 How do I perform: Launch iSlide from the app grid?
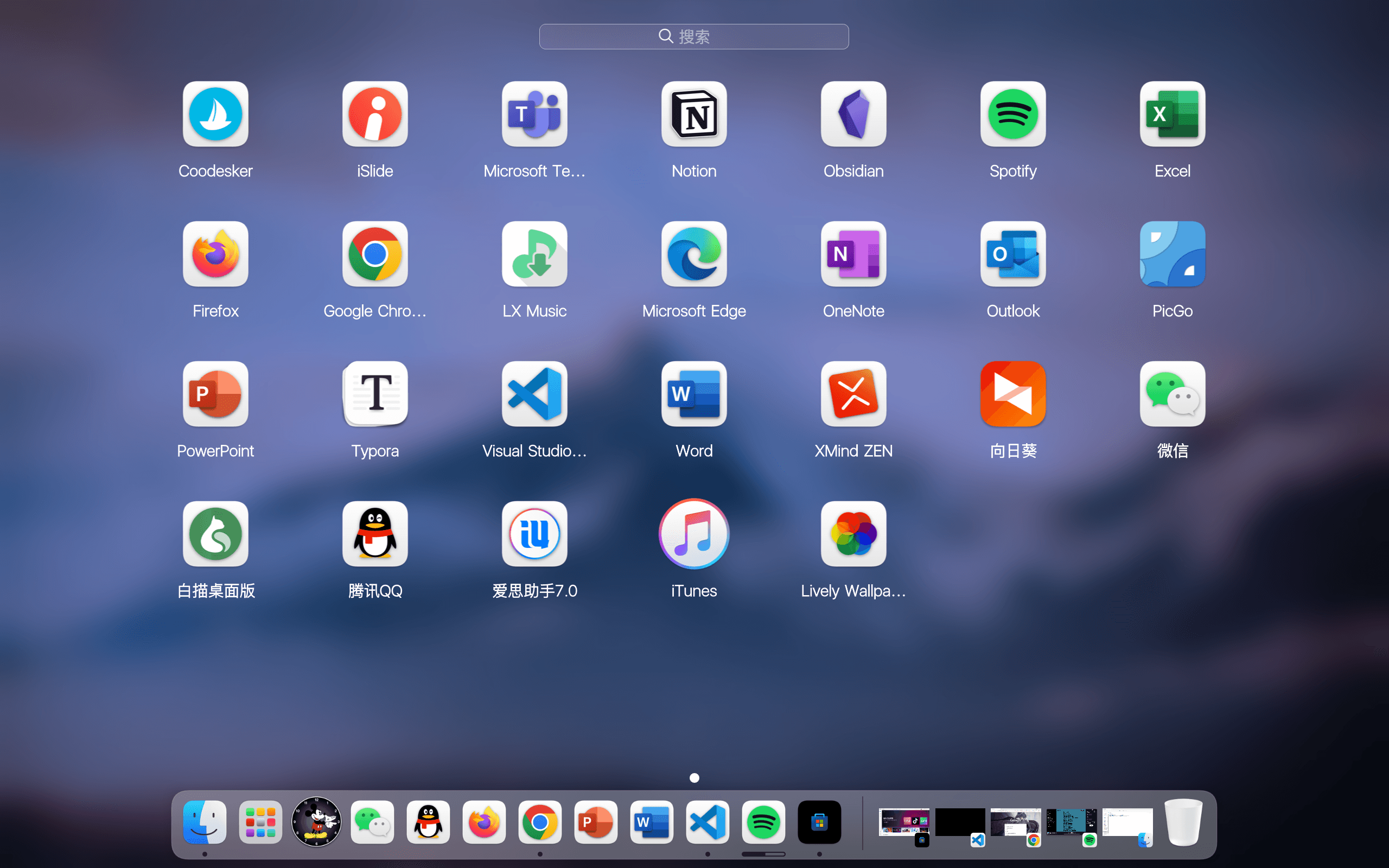[375, 114]
